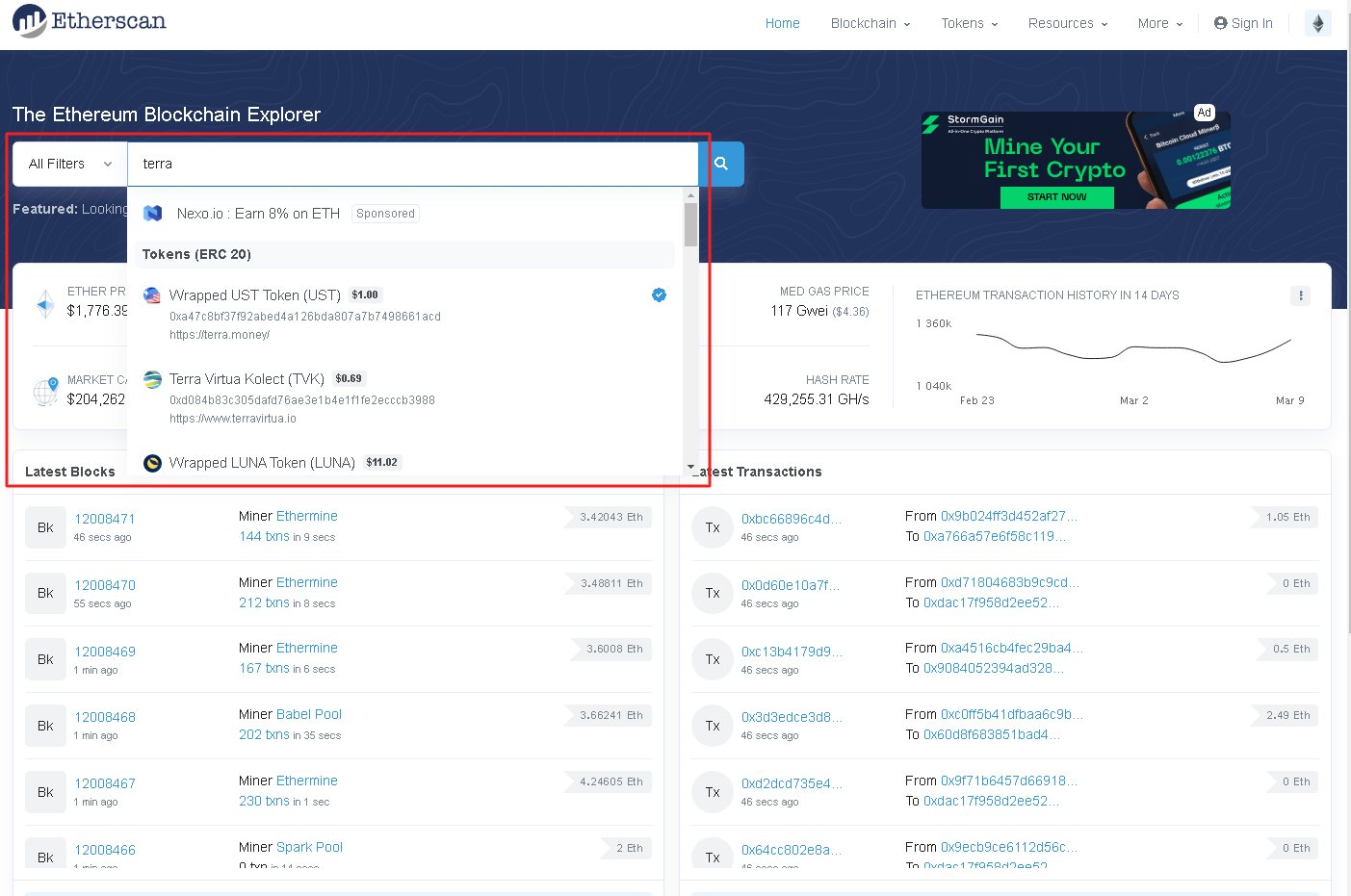Screen dimensions: 1351x896
Task: Open the All Filters dropdown
Action: pos(70,164)
